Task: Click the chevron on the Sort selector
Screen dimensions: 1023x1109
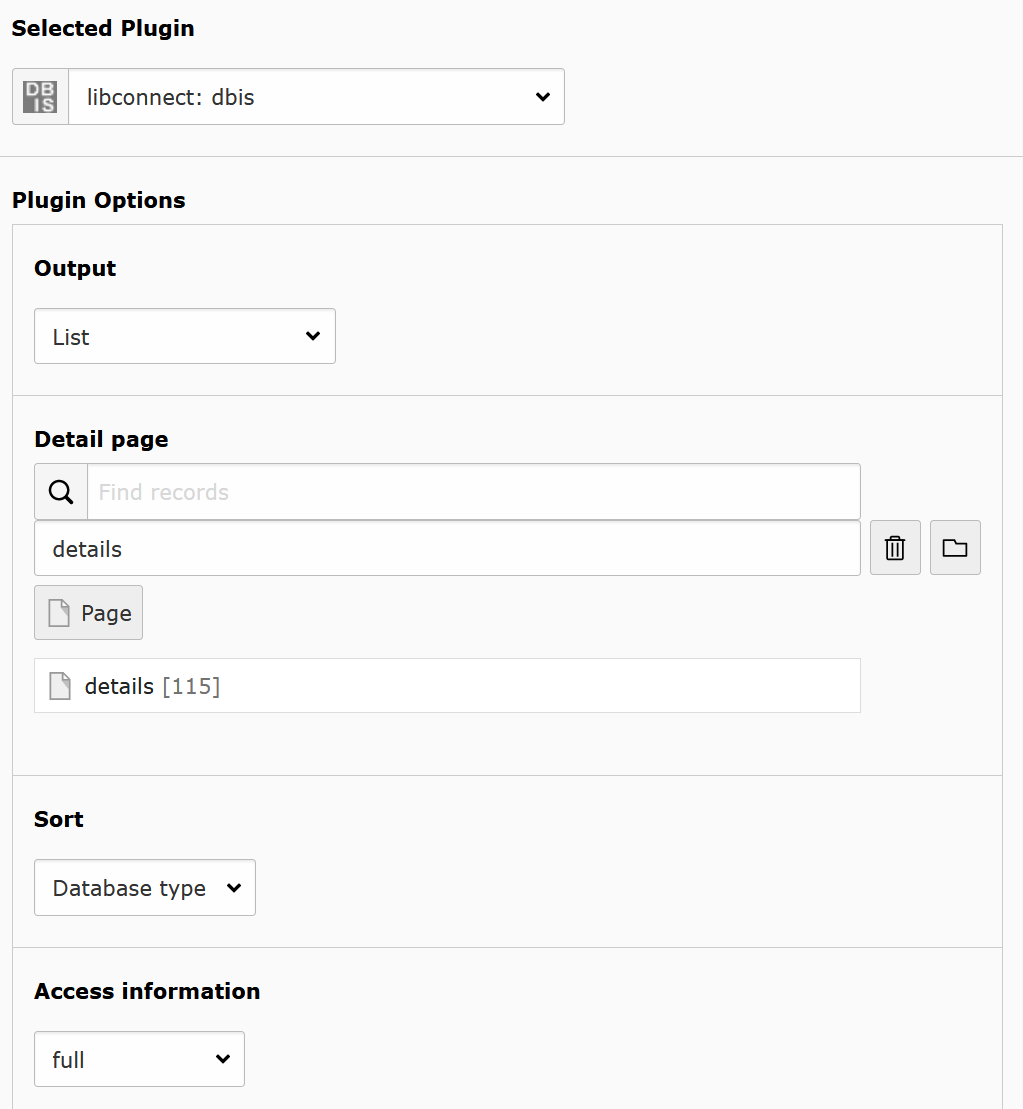Action: 233,887
